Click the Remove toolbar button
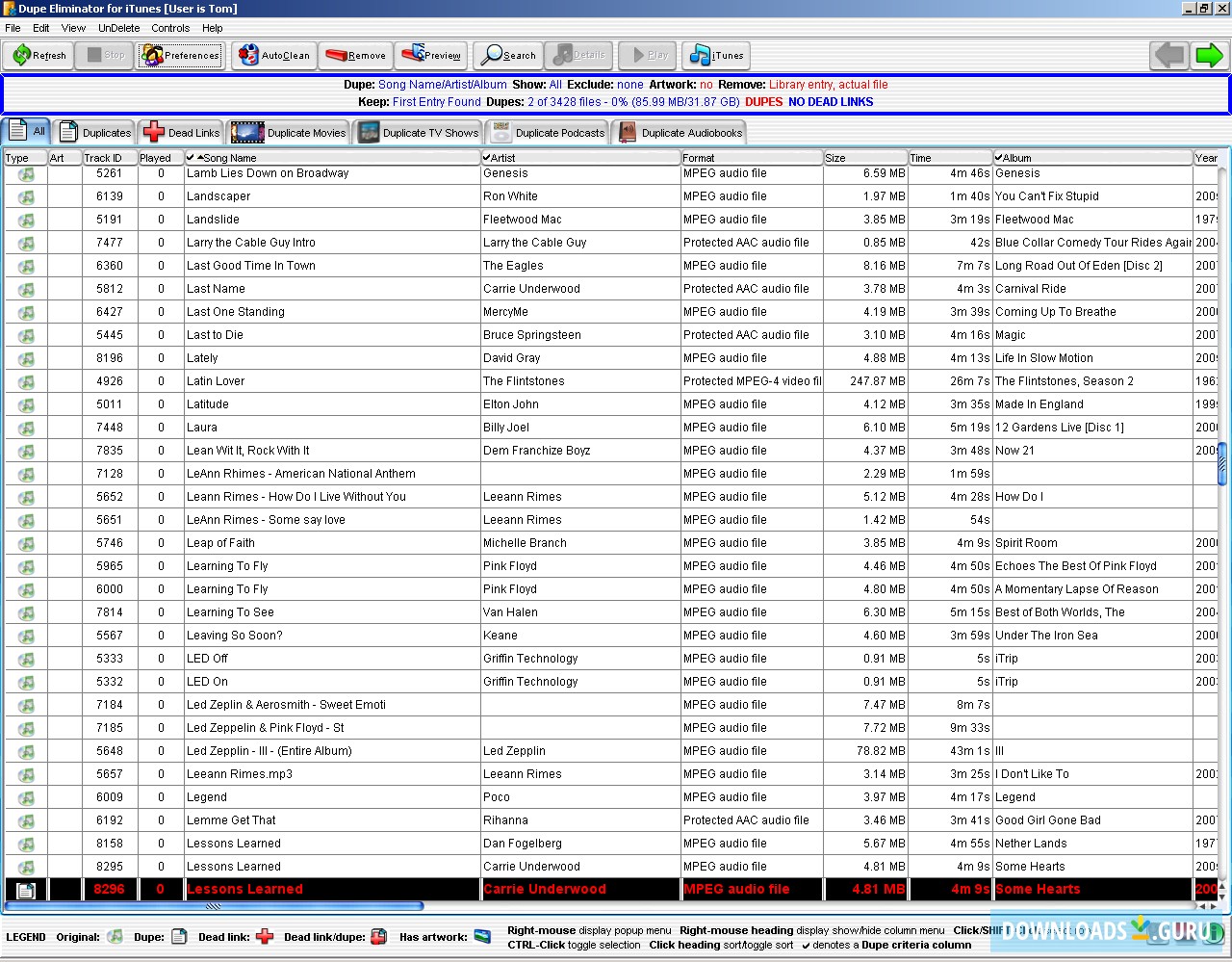The image size is (1232, 962). [355, 56]
